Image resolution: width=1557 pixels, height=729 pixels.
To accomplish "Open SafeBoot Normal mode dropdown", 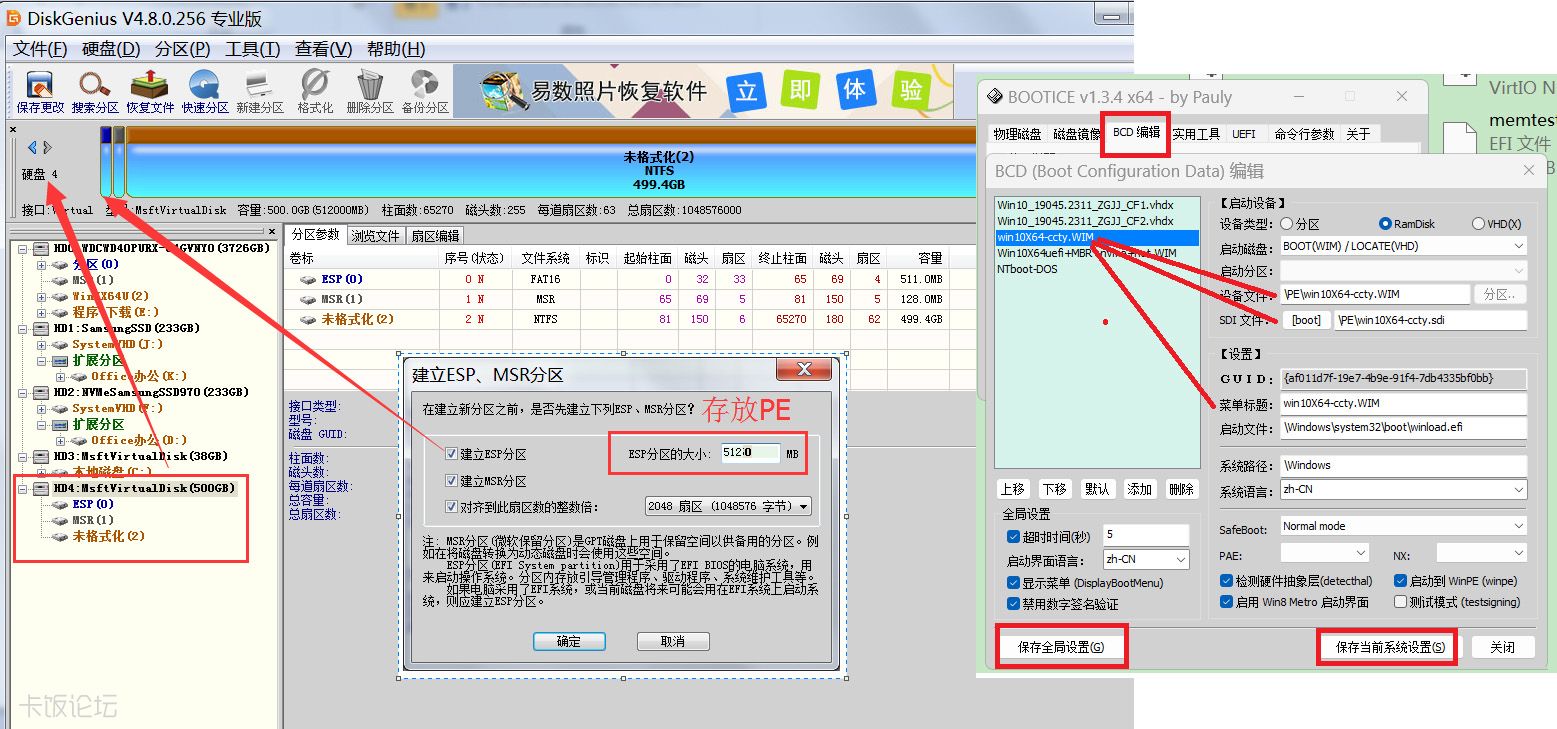I will [1403, 526].
